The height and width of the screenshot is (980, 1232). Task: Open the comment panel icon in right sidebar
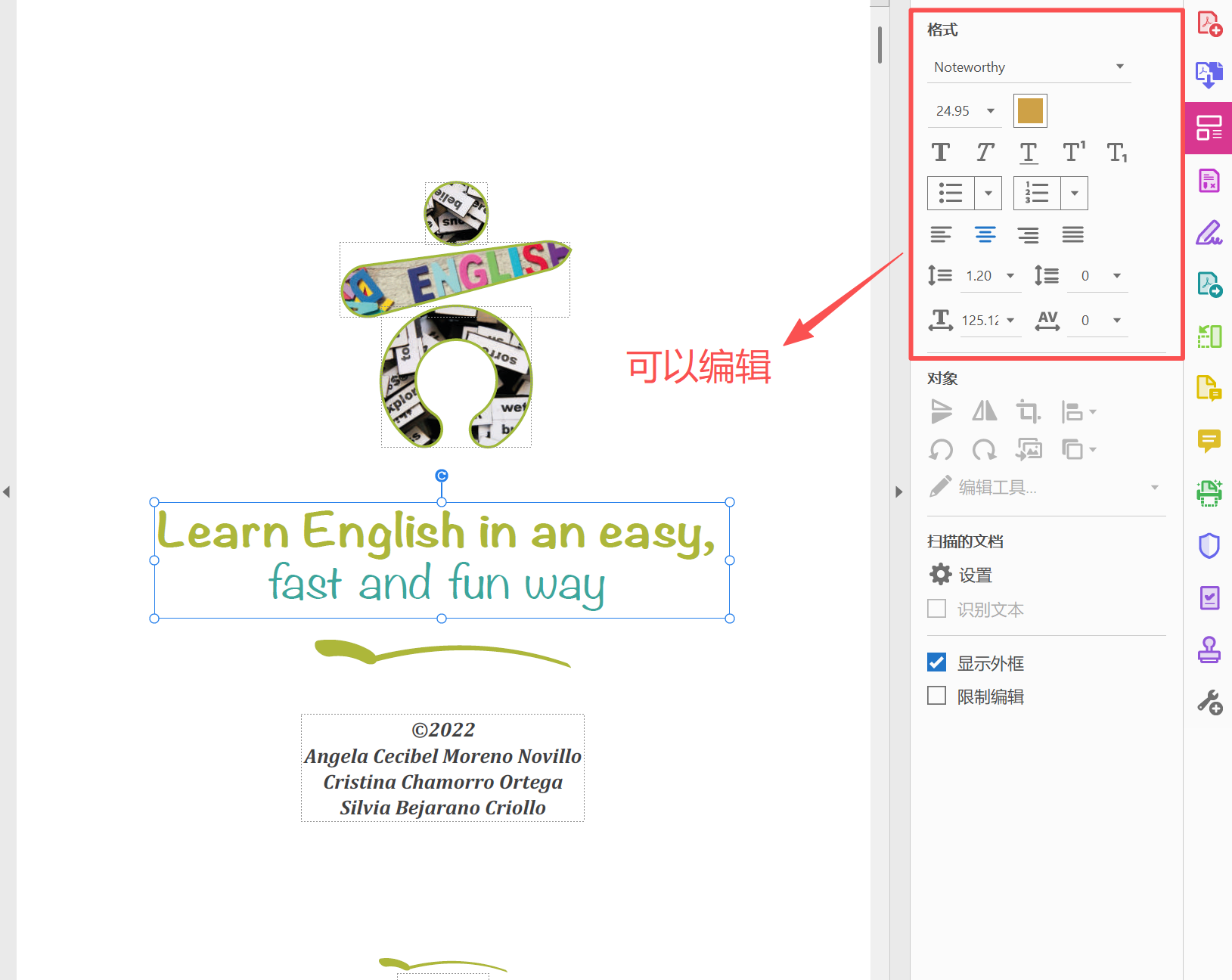1209,441
